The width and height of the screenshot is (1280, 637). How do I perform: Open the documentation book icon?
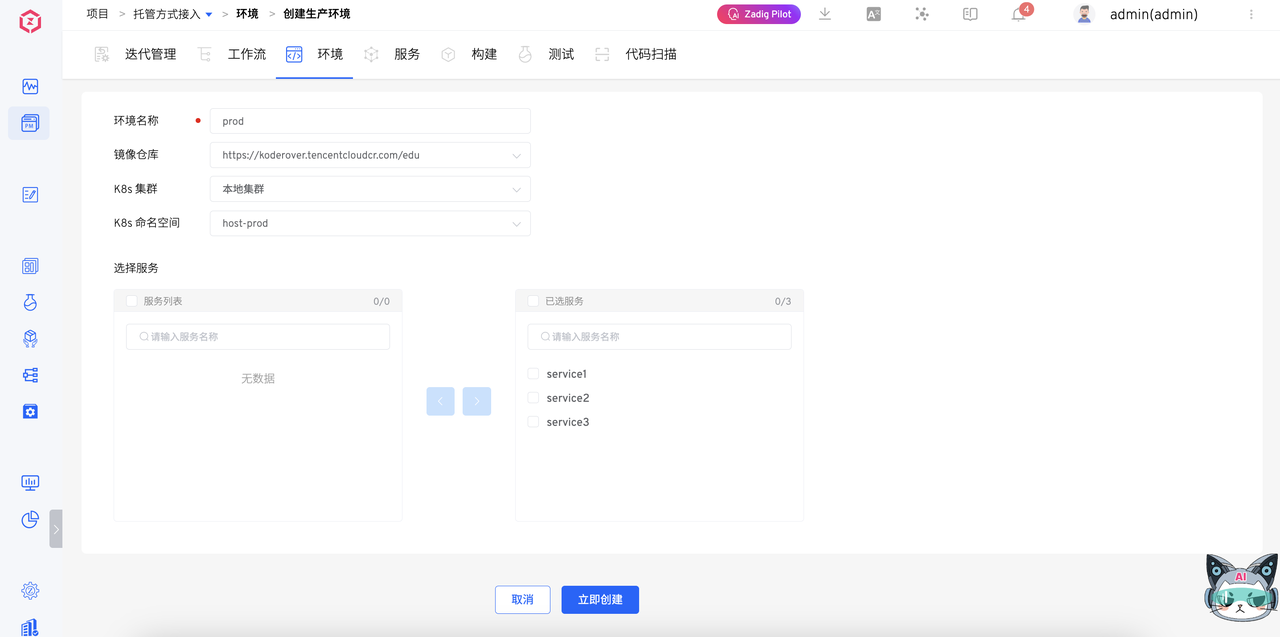[x=970, y=14]
